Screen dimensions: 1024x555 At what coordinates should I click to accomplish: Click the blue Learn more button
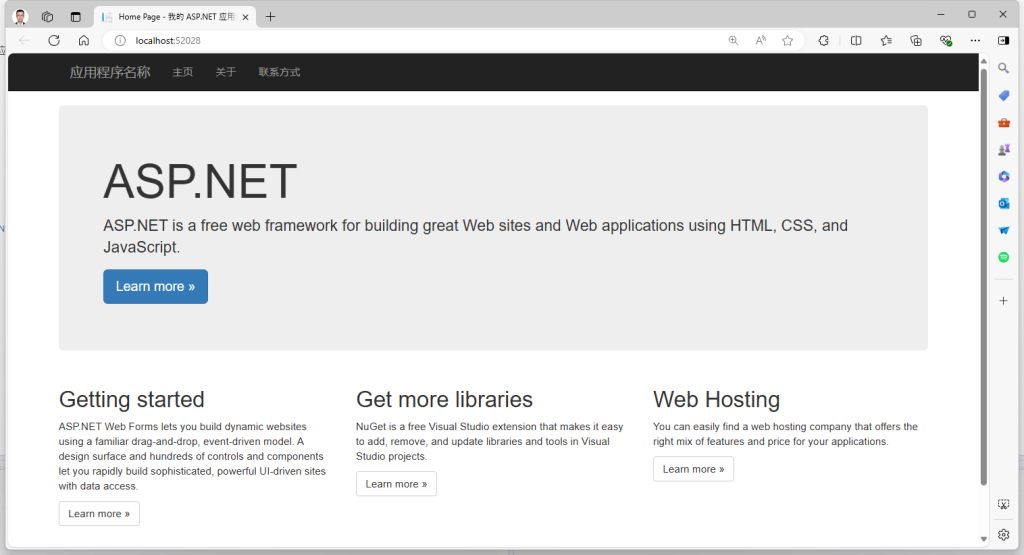(155, 286)
